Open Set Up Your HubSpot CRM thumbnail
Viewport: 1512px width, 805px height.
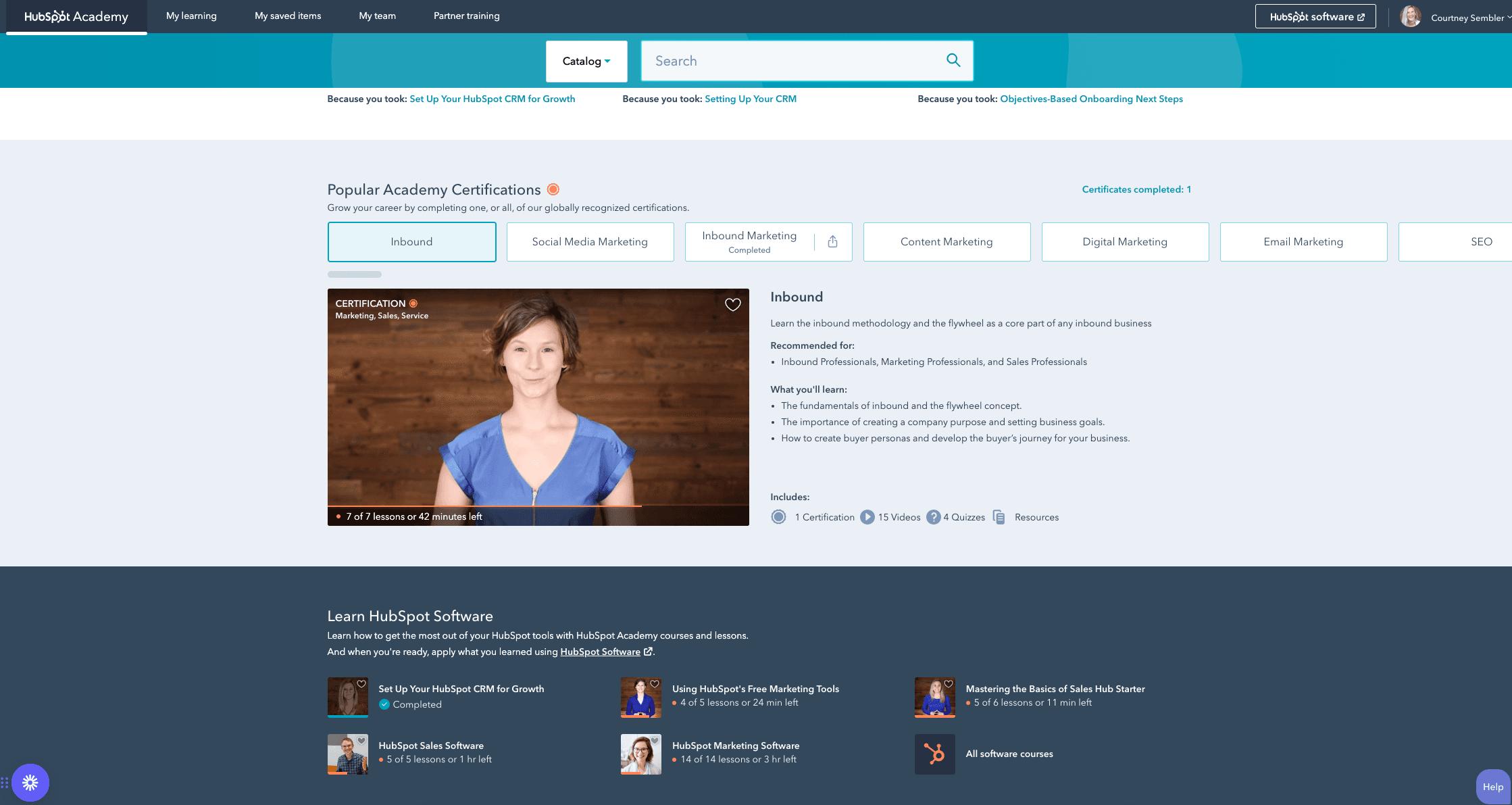(348, 698)
